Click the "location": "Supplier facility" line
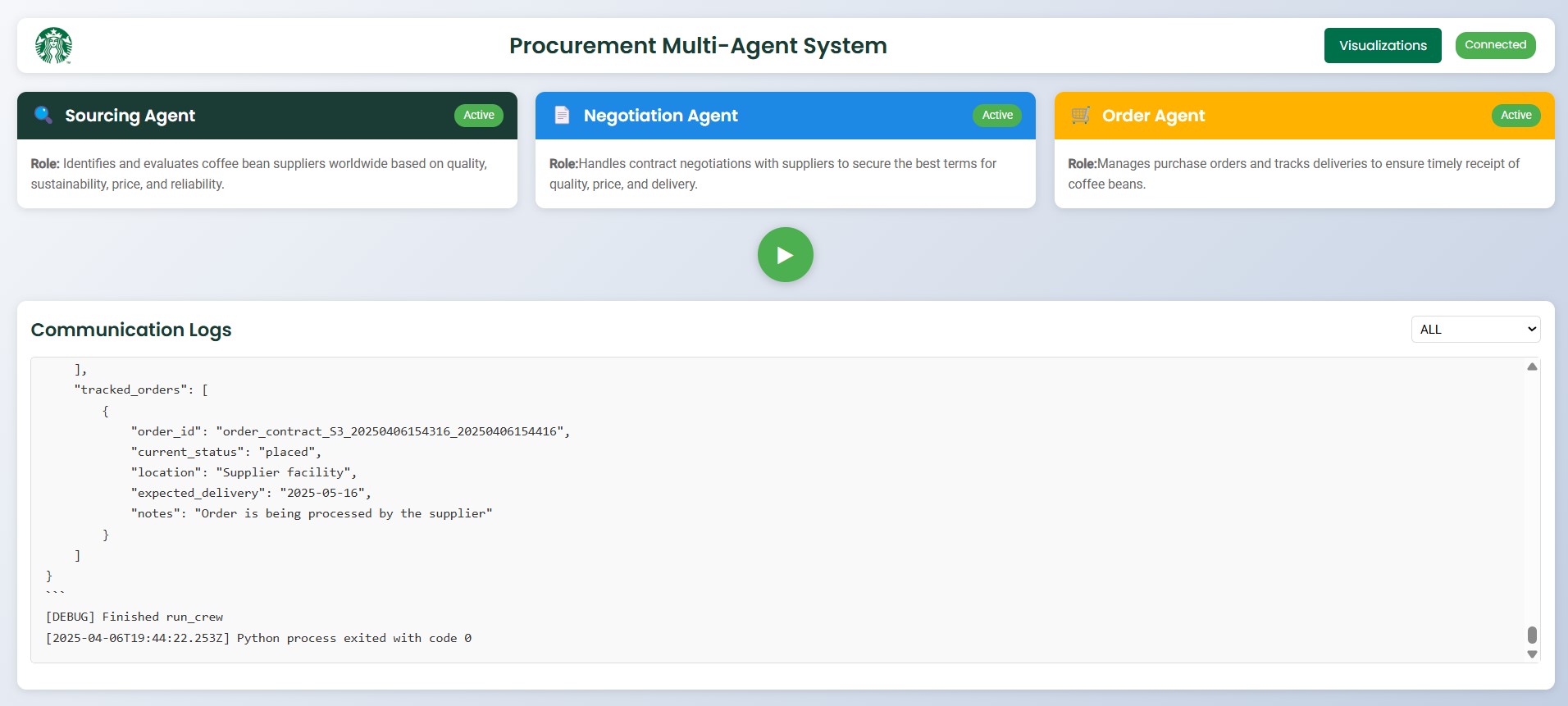 pos(244,472)
